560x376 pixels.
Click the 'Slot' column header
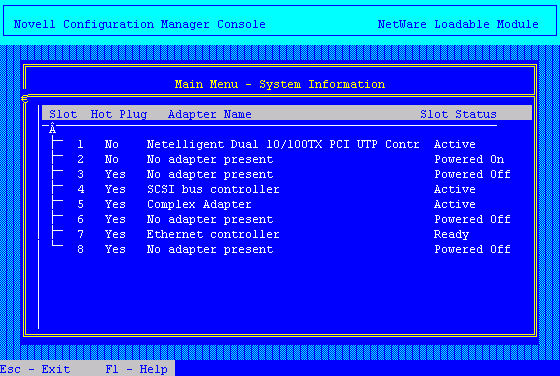[x=63, y=114]
